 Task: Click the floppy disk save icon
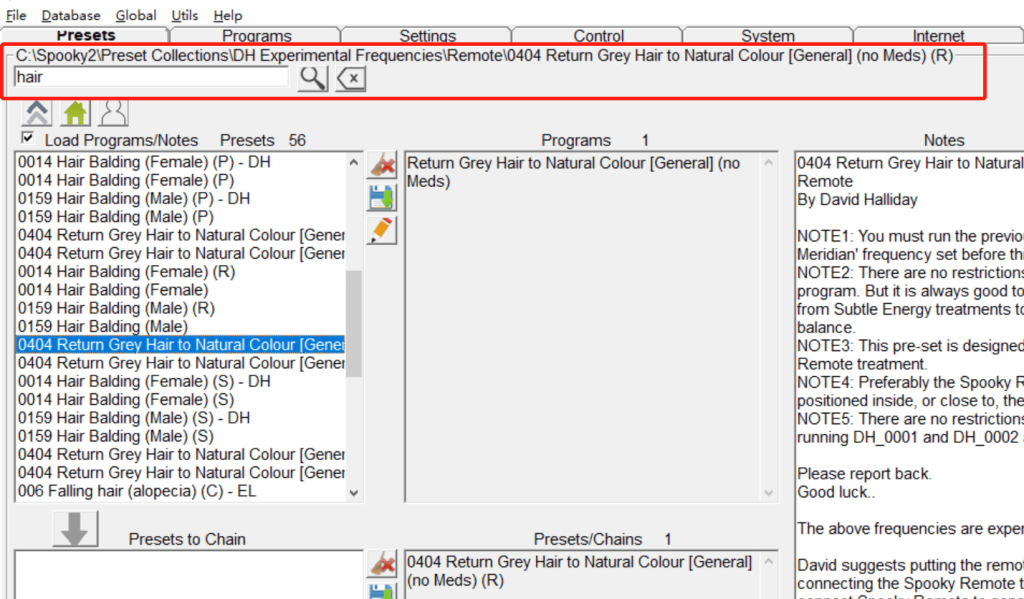(x=382, y=197)
